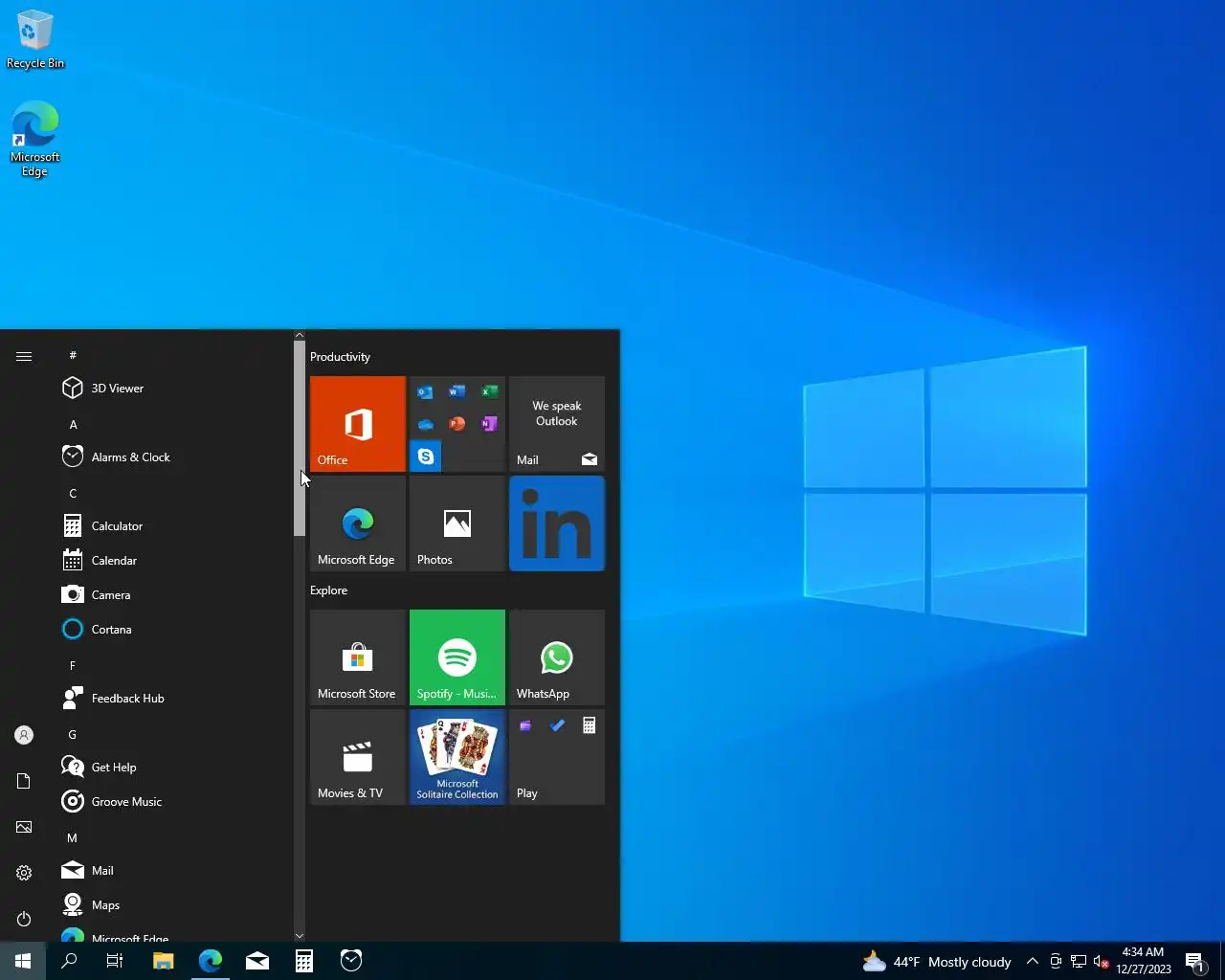Image resolution: width=1225 pixels, height=980 pixels.
Task: Open the Mail tile in Productivity
Action: click(557, 424)
